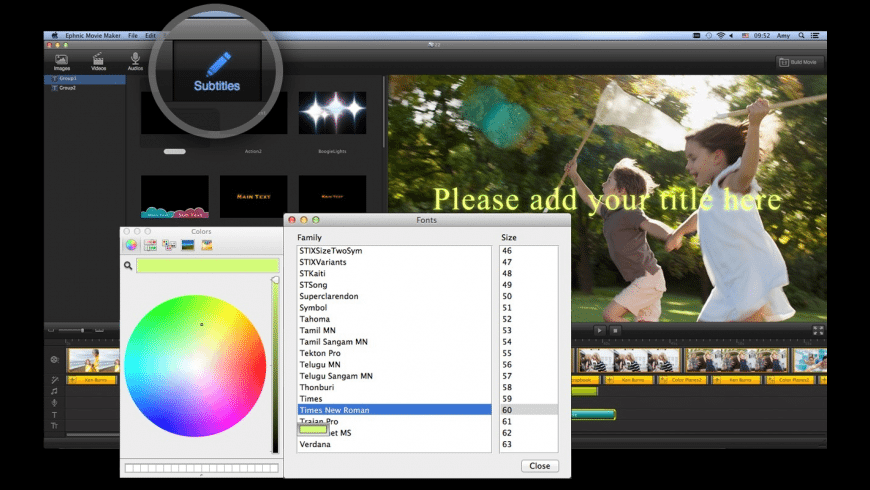
Task: Select Group2 in the sidebar list
Action: coord(85,88)
